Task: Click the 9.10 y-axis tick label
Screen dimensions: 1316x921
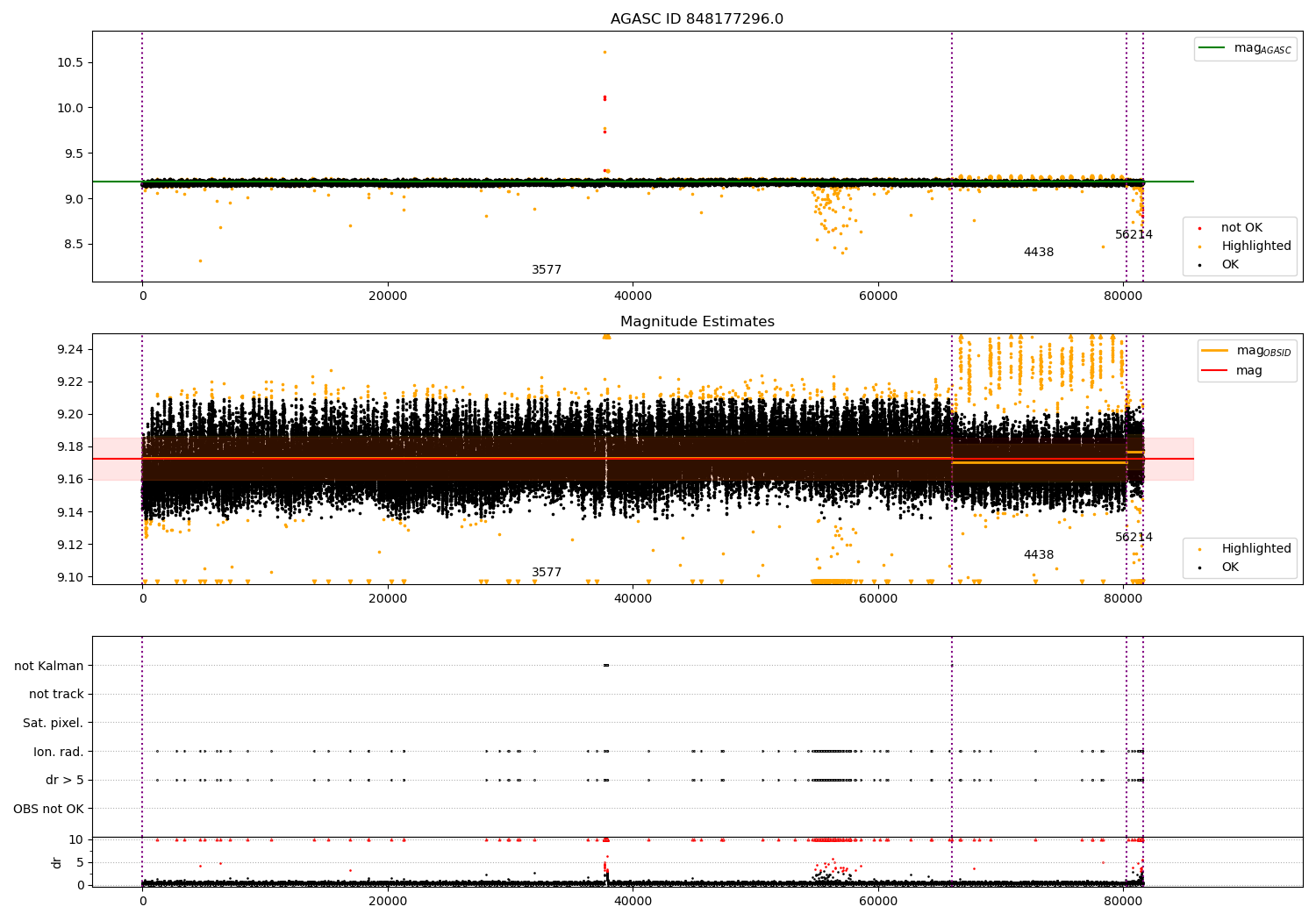Action: click(71, 577)
